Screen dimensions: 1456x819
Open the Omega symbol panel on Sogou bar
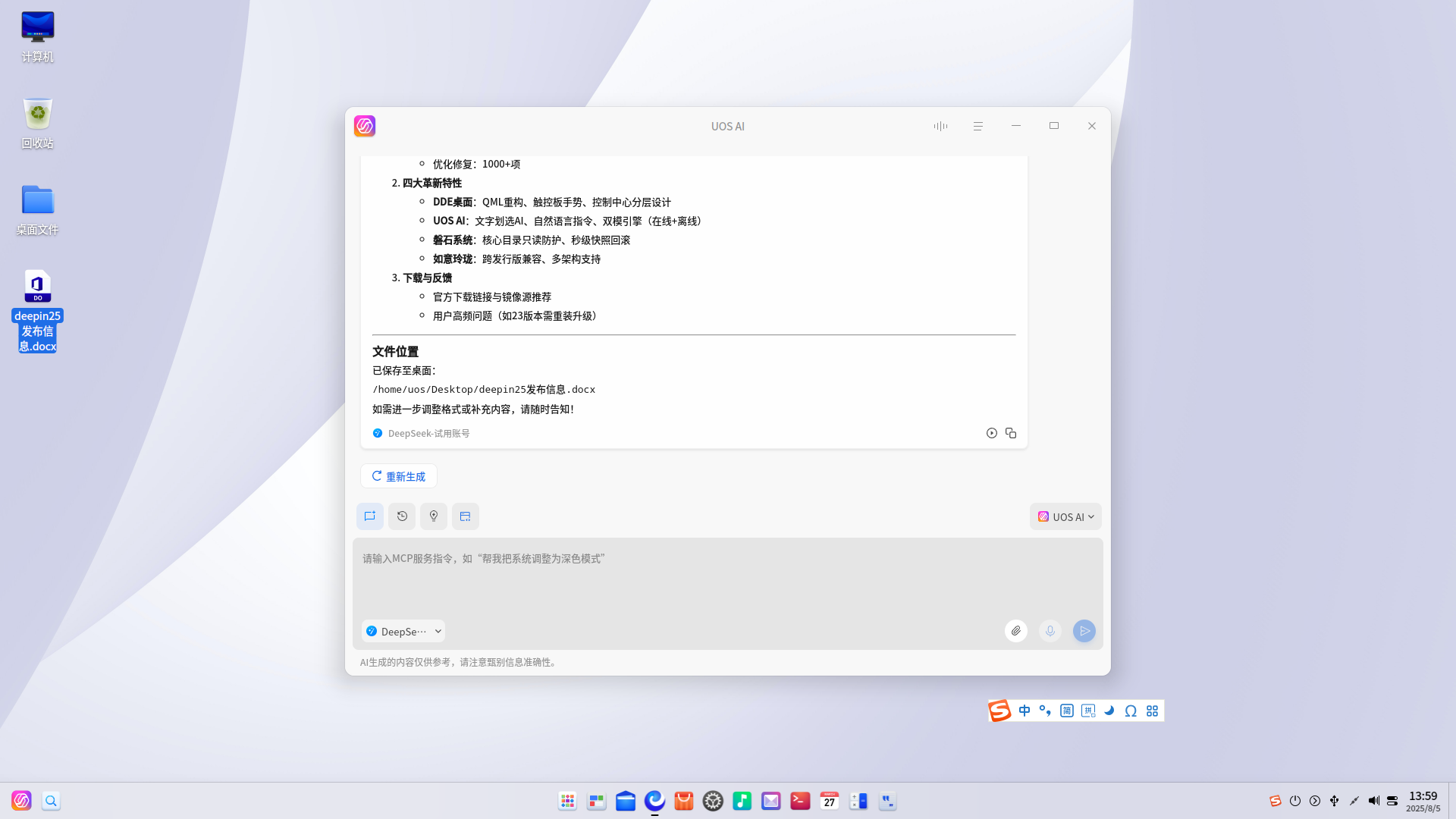pos(1131,711)
